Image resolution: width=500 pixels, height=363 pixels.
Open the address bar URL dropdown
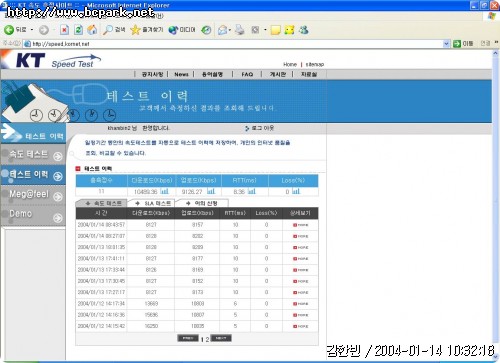point(446,44)
